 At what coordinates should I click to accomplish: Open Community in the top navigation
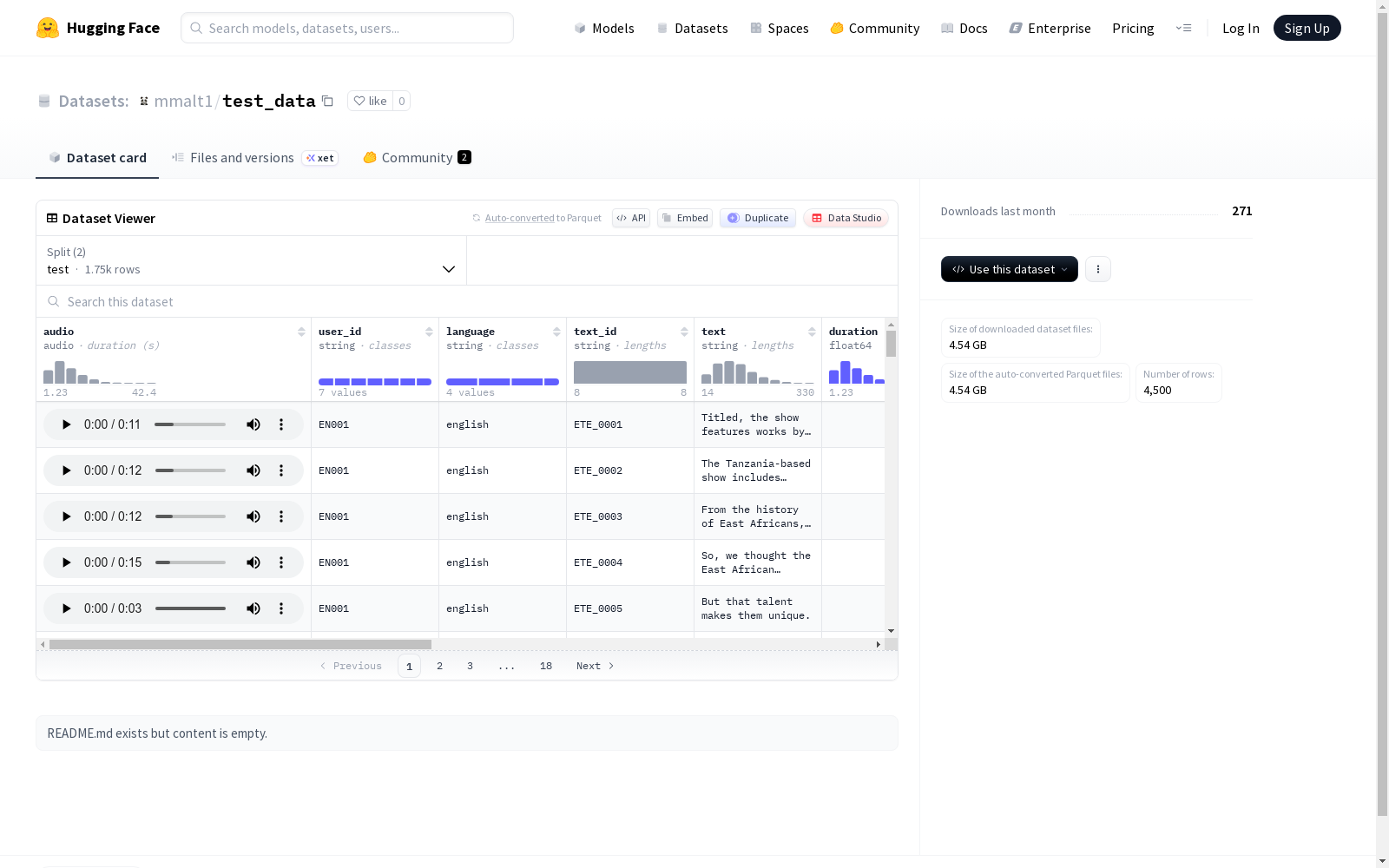875,28
